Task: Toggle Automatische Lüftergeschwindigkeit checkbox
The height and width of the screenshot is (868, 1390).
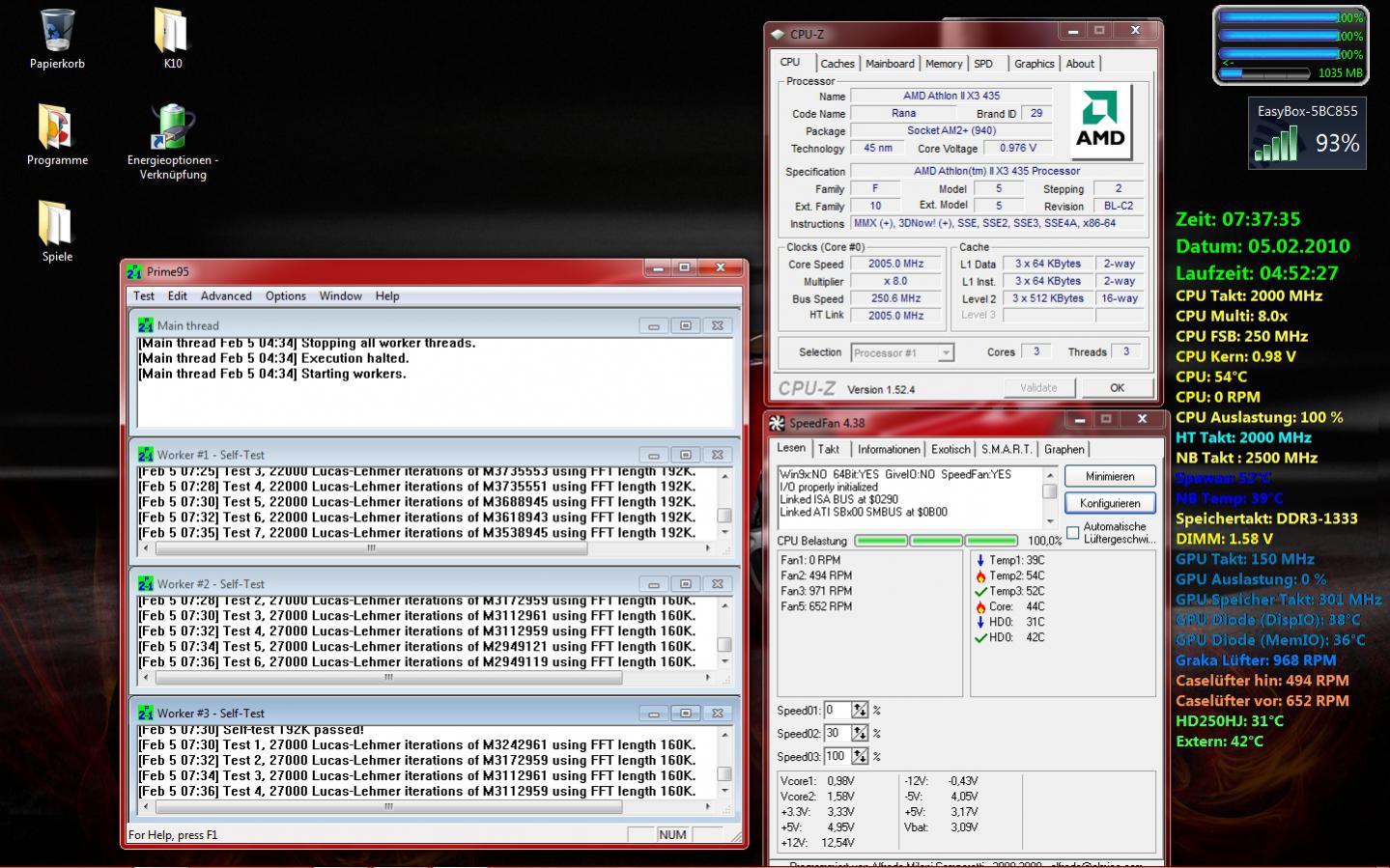Action: (1072, 533)
